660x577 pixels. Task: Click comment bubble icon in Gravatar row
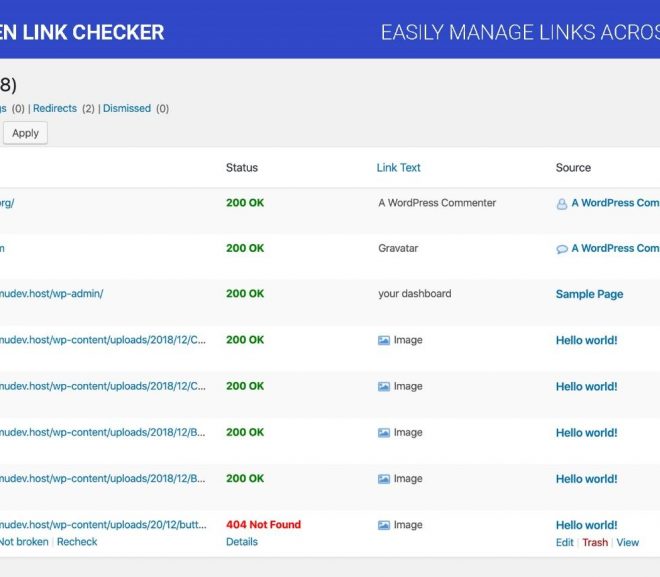[562, 249]
